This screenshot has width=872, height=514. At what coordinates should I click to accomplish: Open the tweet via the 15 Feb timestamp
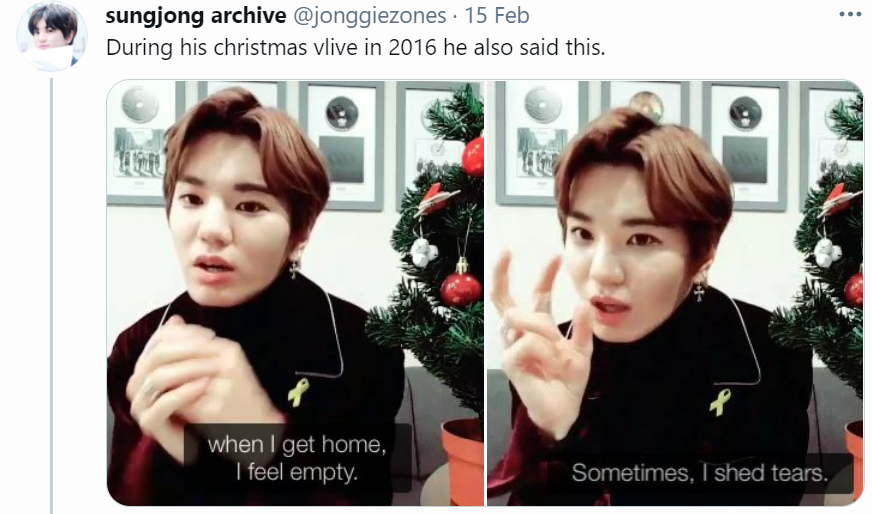tap(497, 15)
